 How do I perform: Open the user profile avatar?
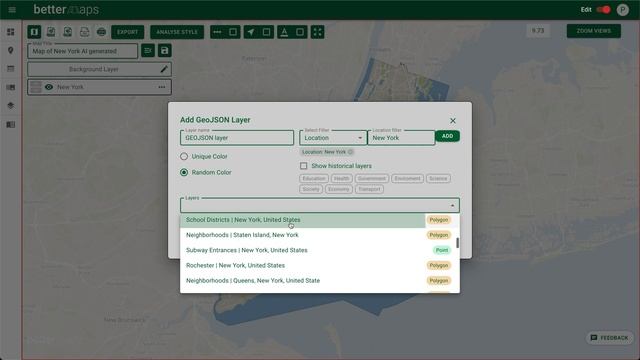tap(622, 10)
